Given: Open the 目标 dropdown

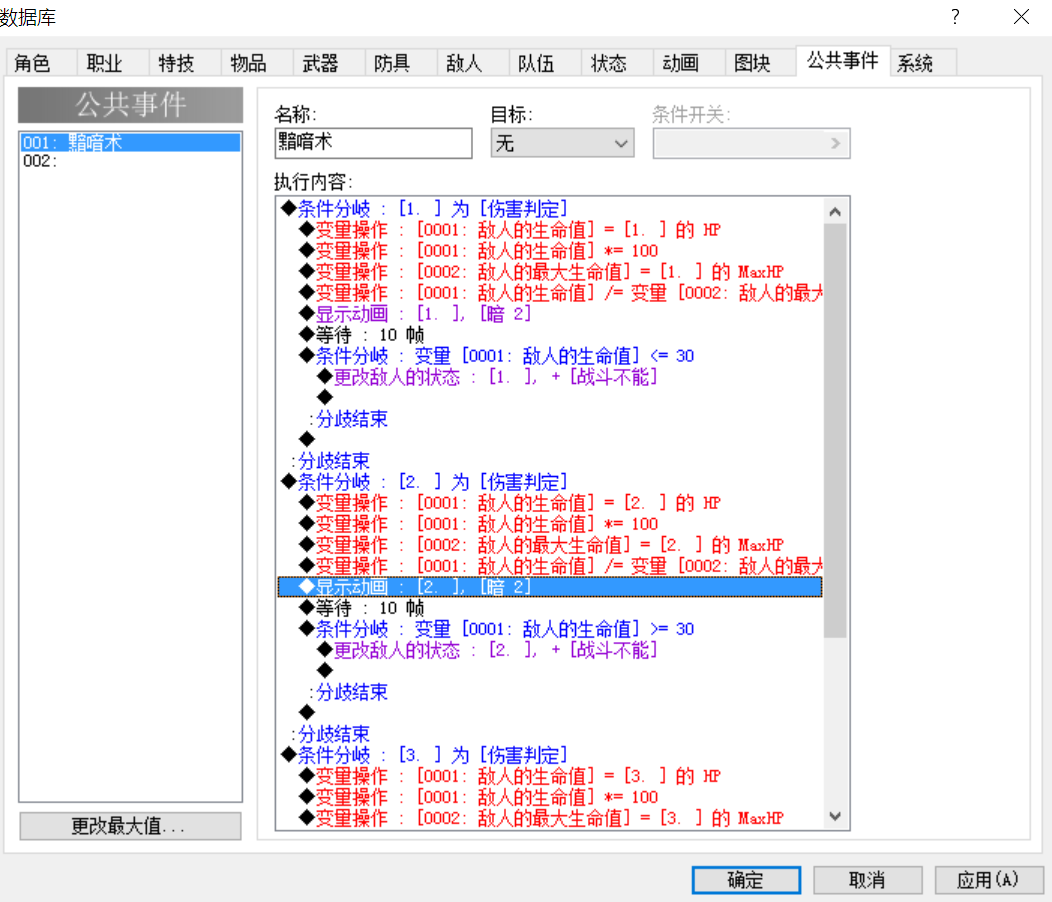Looking at the screenshot, I should [x=562, y=143].
